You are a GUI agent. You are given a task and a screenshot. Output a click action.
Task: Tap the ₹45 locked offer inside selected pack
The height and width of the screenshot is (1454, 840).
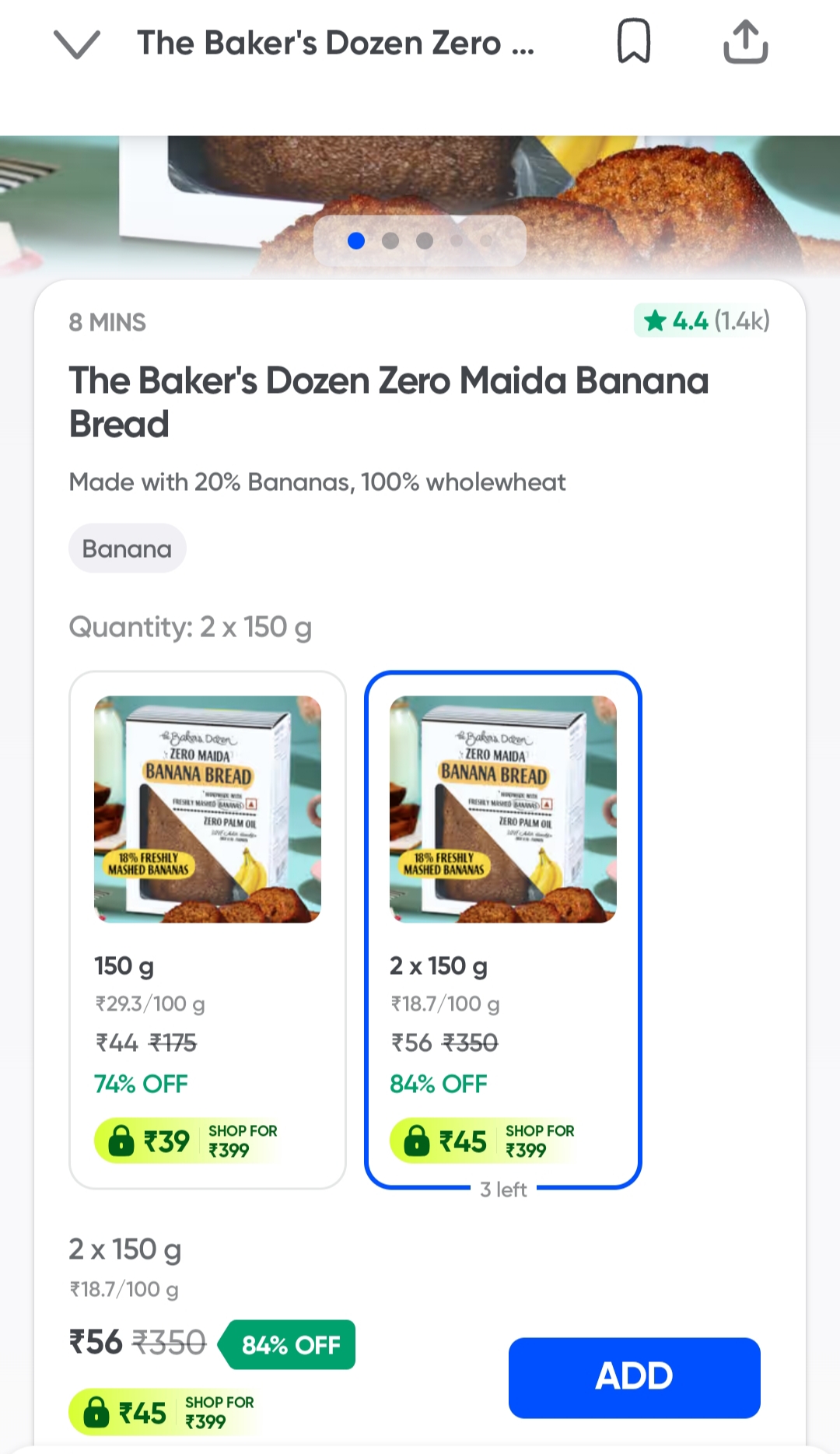click(x=483, y=1140)
